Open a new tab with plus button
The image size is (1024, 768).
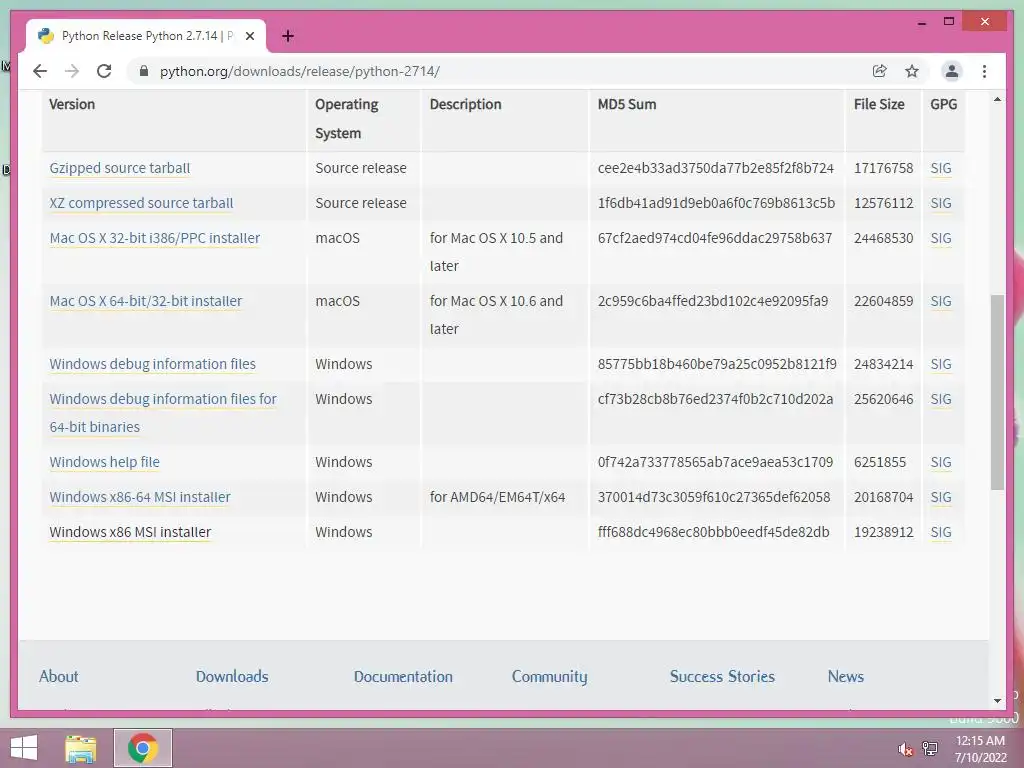pyautogui.click(x=288, y=36)
